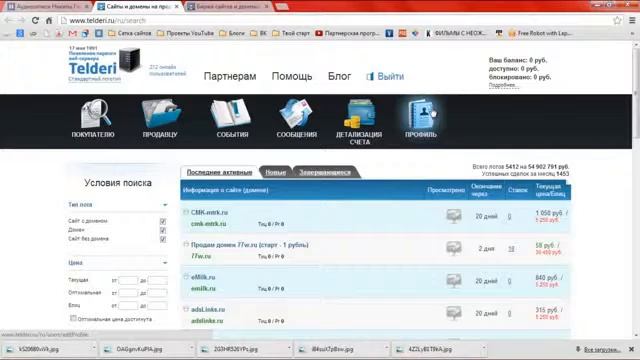Switch to the Сайты и домены browser tab
This screenshot has height=360, width=640.
pyautogui.click(x=138, y=7)
